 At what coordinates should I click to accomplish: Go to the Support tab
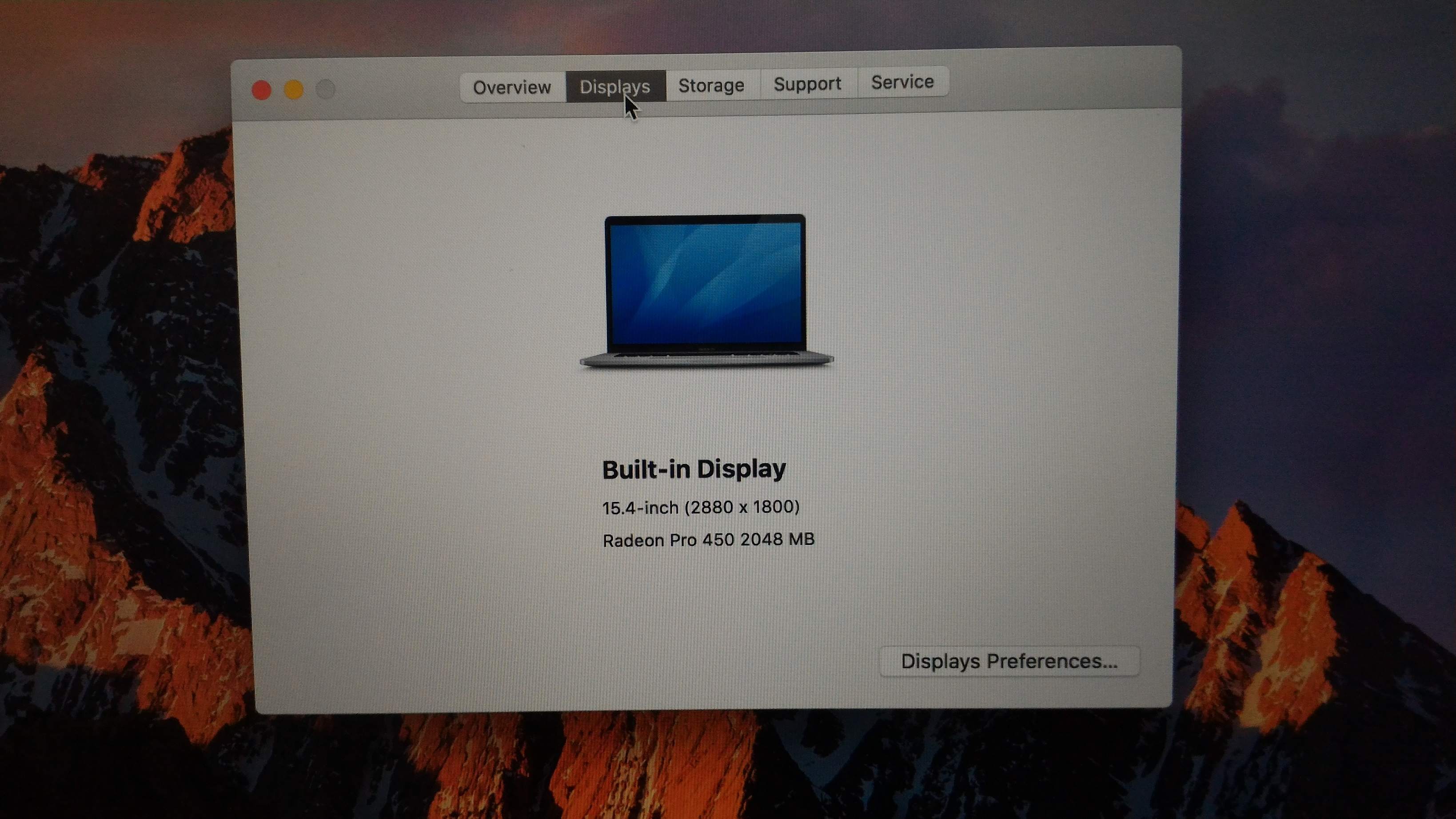808,83
